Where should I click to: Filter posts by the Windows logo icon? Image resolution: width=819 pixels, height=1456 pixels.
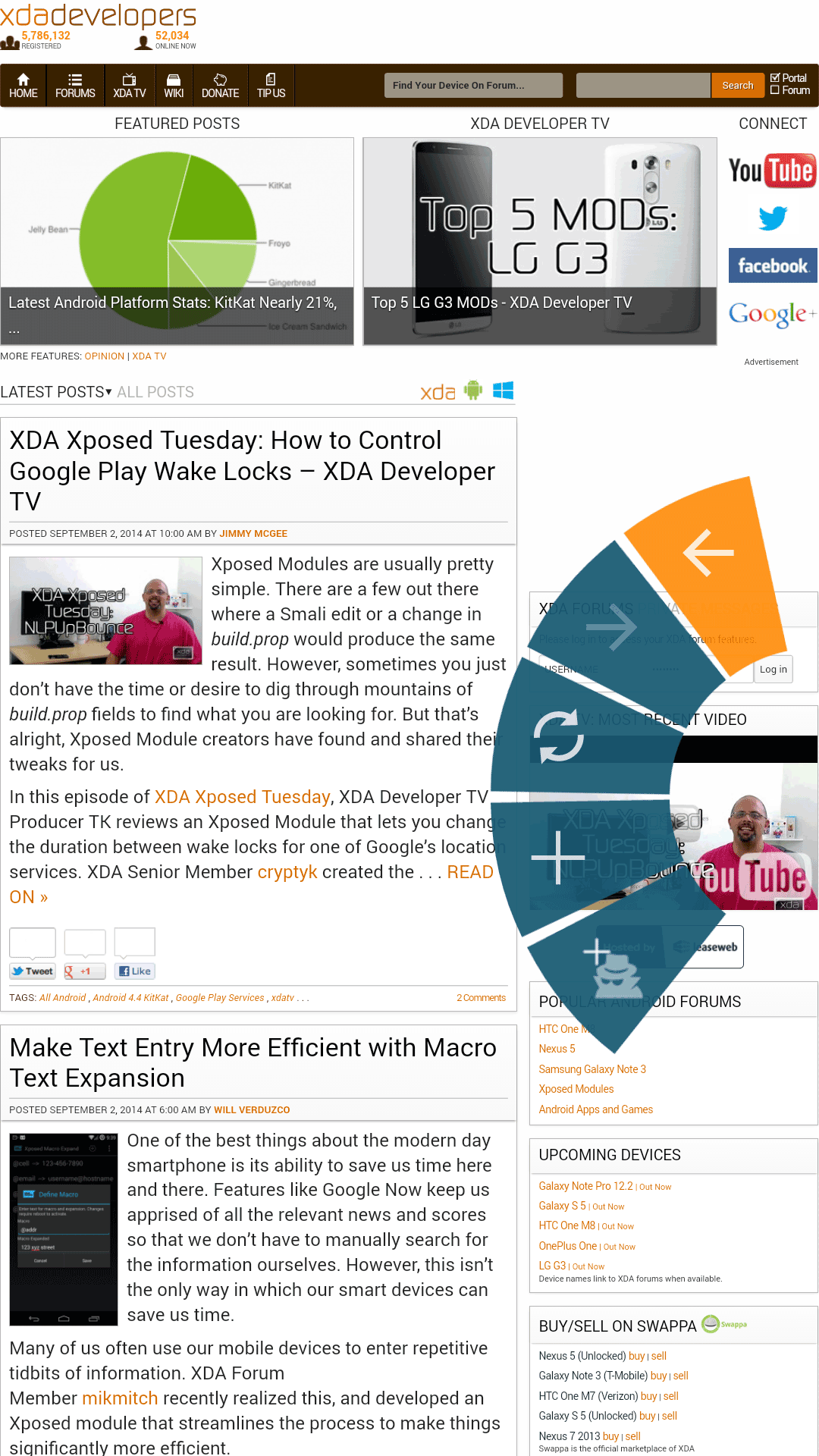tap(504, 391)
